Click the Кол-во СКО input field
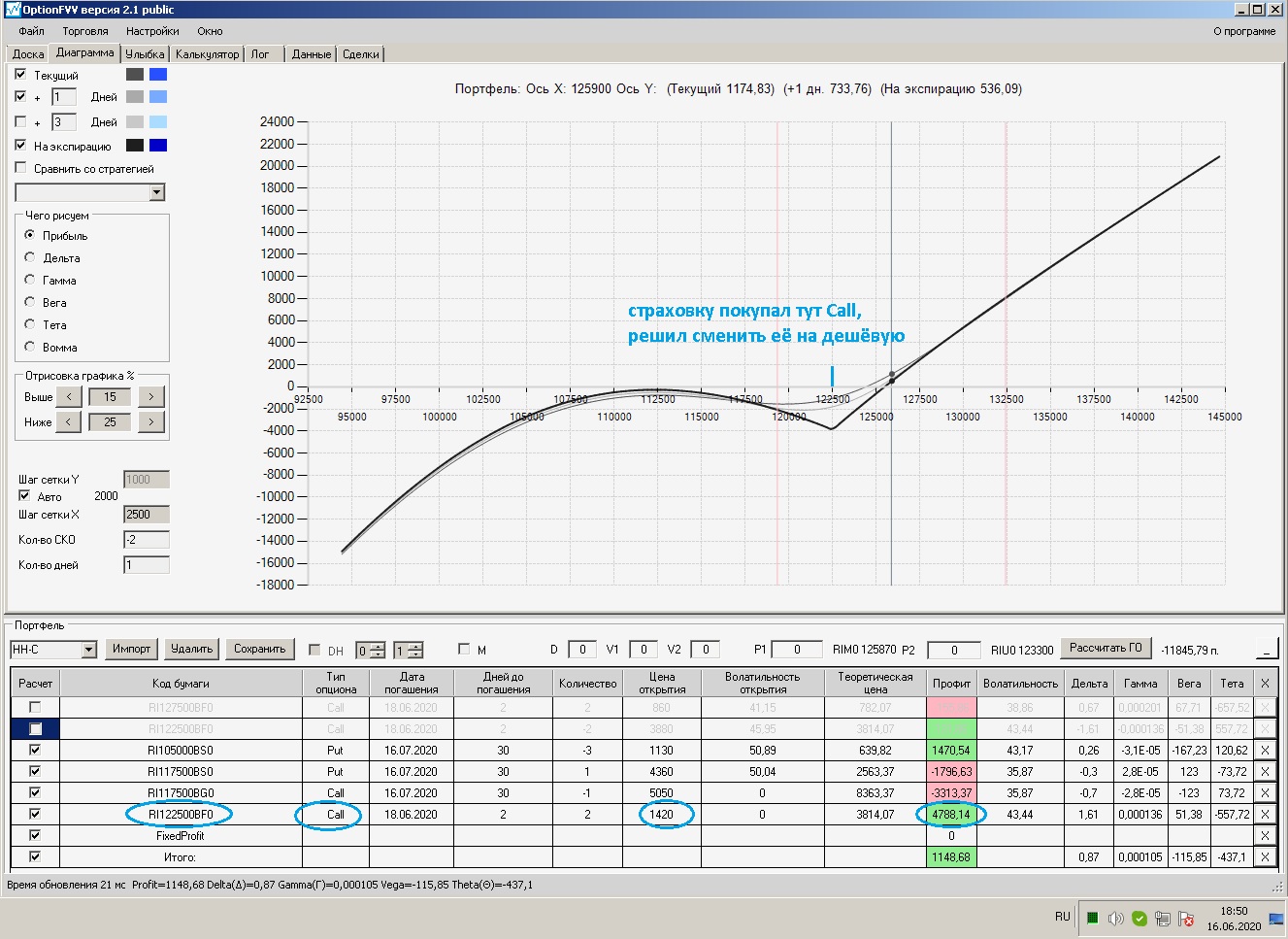The width and height of the screenshot is (1288, 939). pyautogui.click(x=147, y=539)
